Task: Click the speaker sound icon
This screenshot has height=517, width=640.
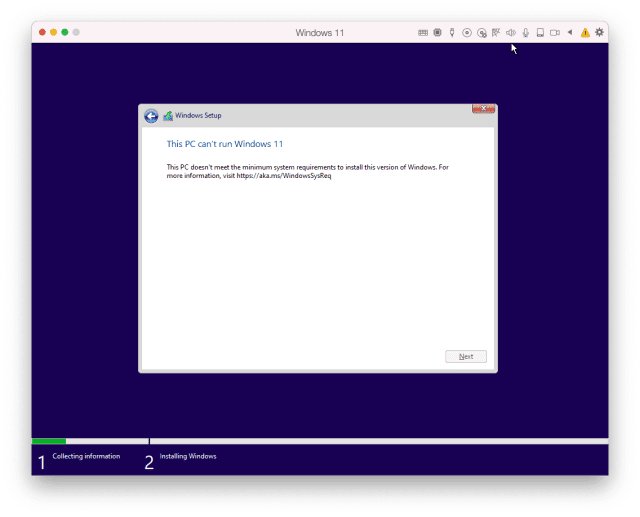Action: click(511, 33)
